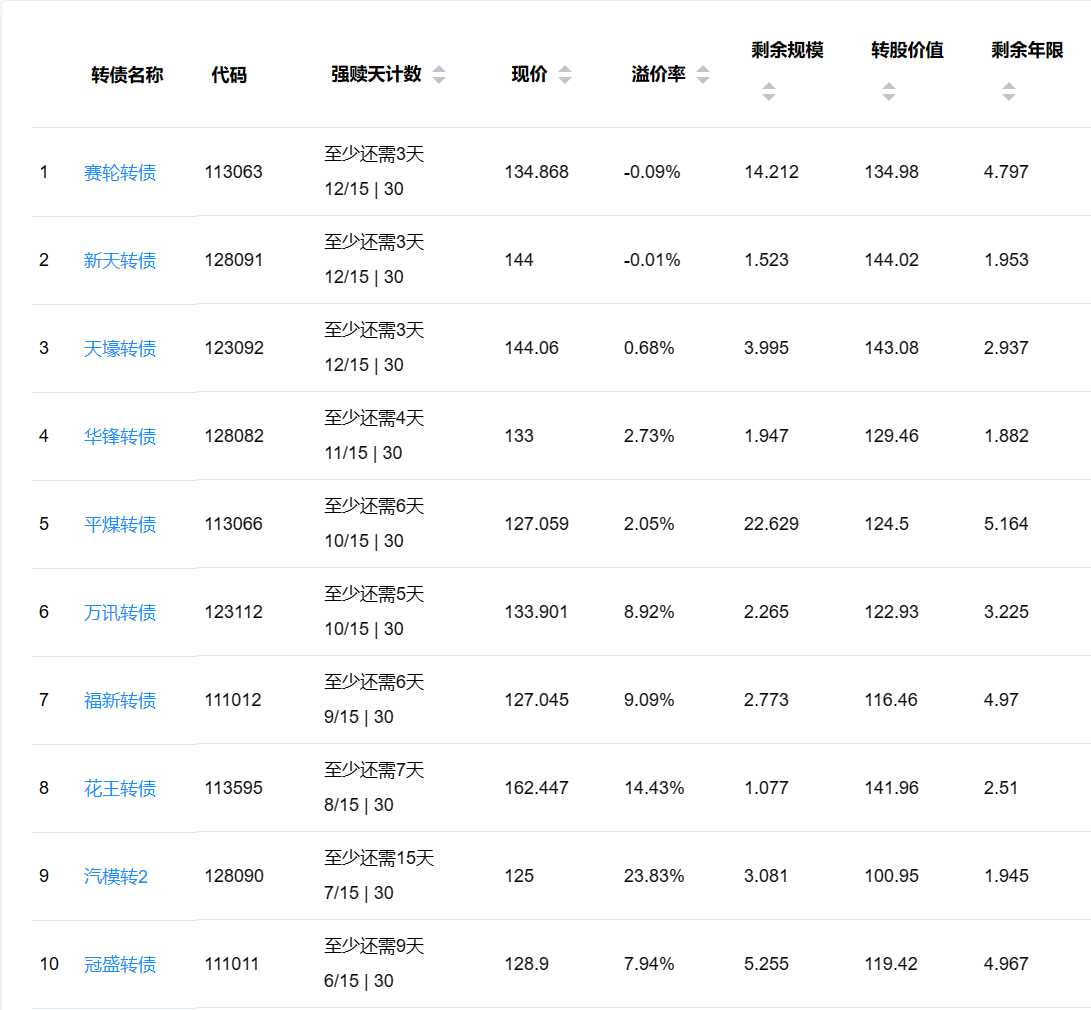Open the 花王转债 link
This screenshot has width=1091, height=1010.
(120, 789)
